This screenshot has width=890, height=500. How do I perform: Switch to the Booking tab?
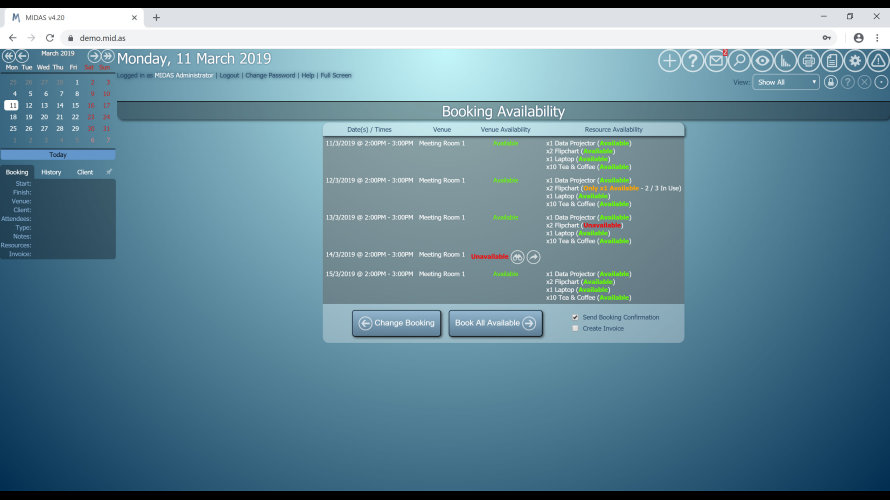(17, 172)
